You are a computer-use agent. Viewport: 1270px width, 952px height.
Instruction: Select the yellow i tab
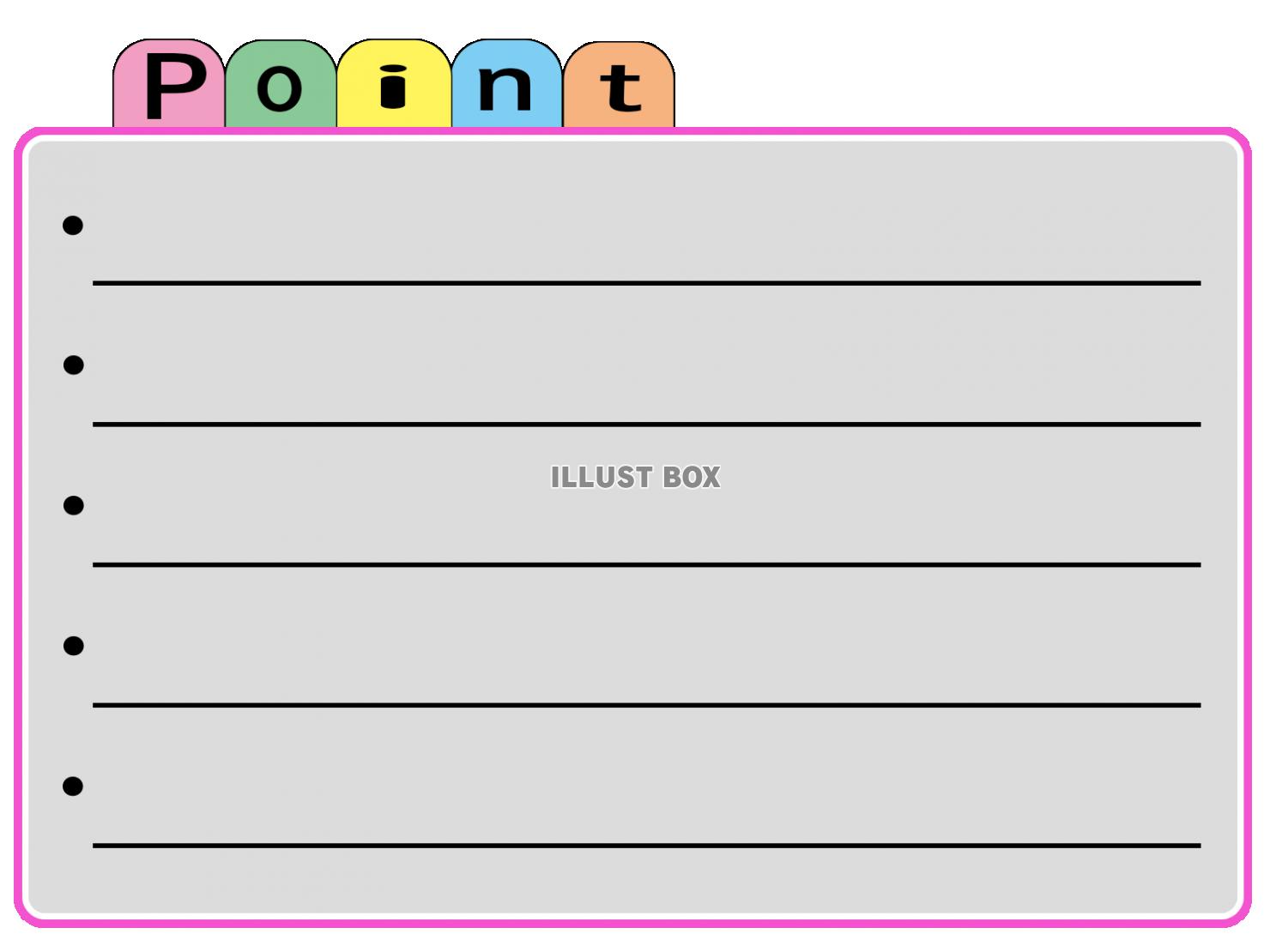tap(394, 84)
